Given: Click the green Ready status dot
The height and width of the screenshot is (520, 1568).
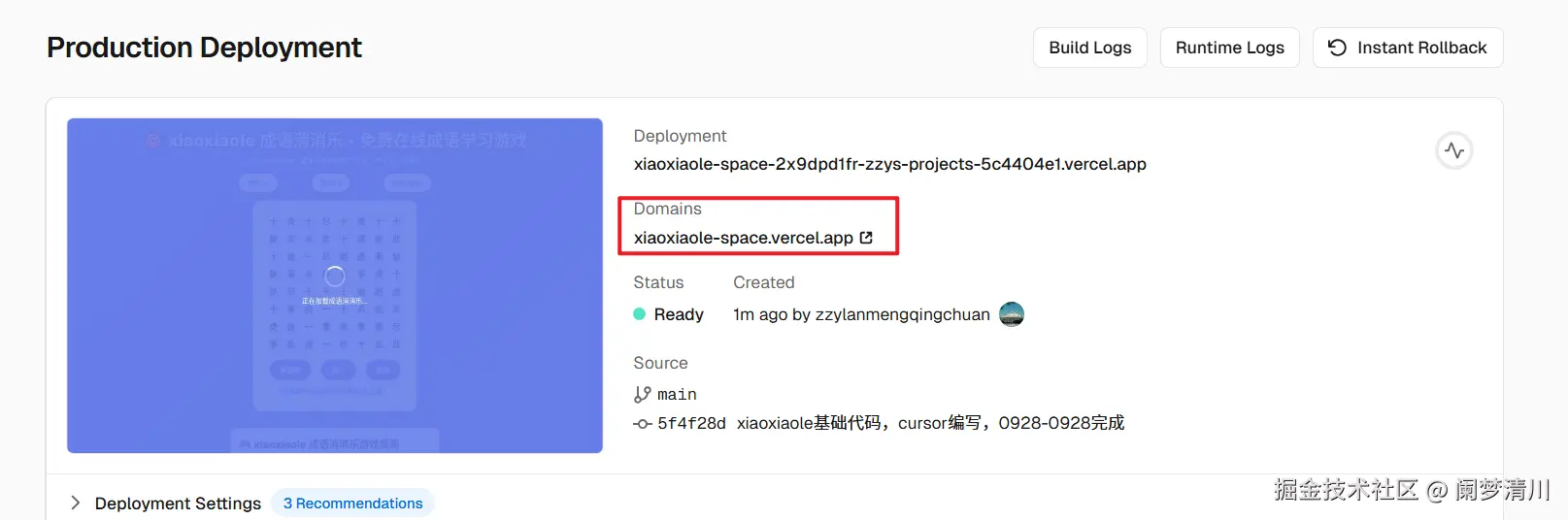Looking at the screenshot, I should [x=640, y=314].
